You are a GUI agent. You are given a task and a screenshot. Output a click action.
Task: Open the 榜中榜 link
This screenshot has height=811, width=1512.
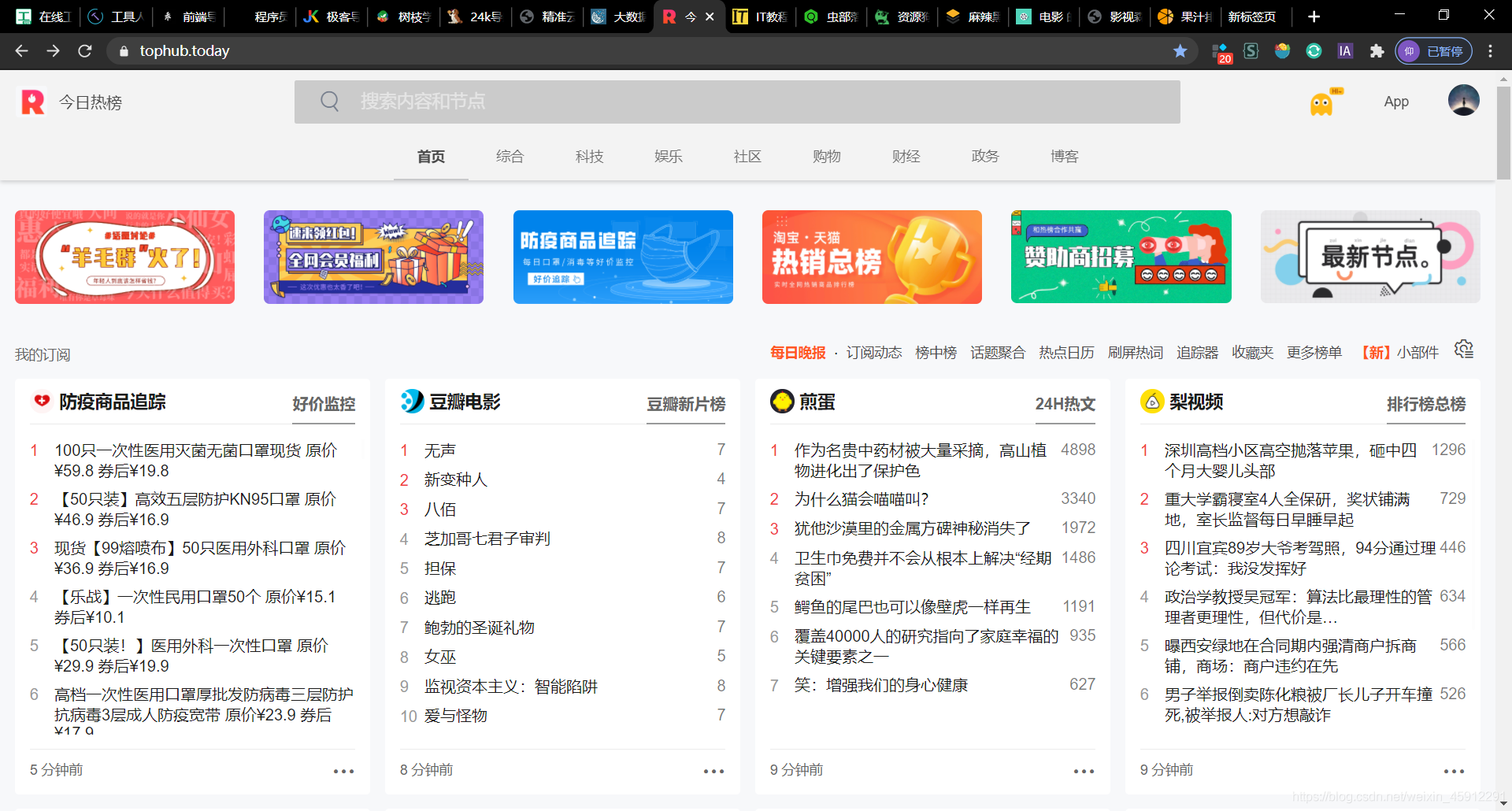[x=936, y=353]
